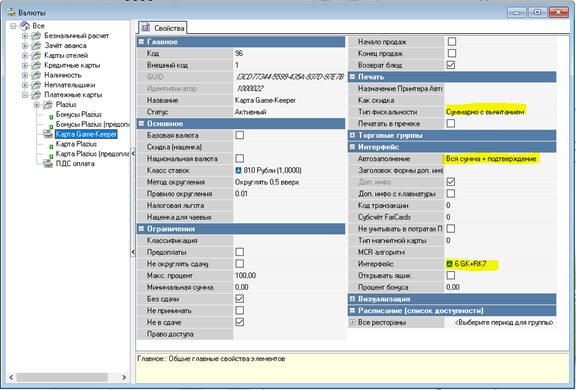Collapse the Ограничения section
The height and width of the screenshot is (390, 576).
coord(141,229)
